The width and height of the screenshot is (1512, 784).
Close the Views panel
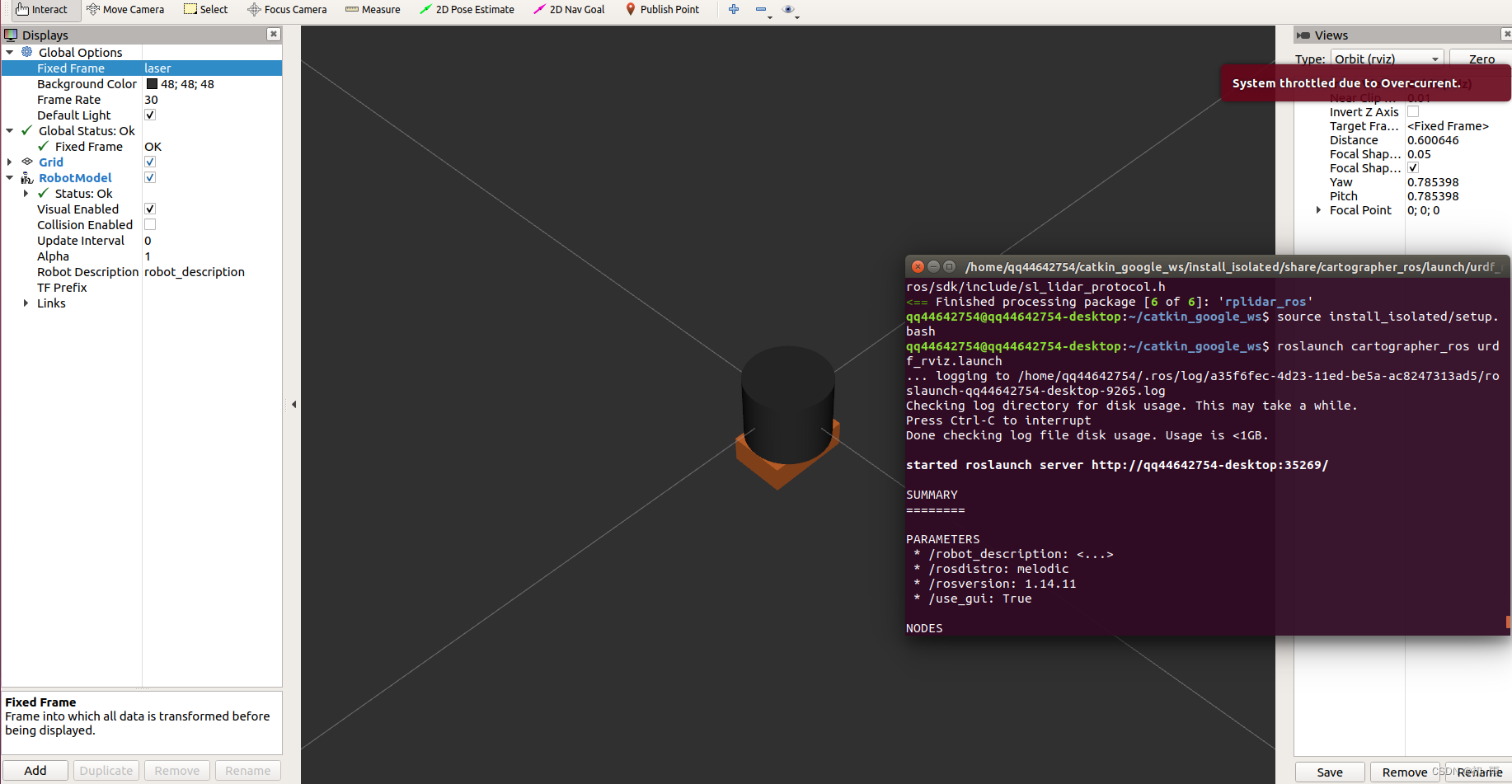pyautogui.click(x=1506, y=34)
